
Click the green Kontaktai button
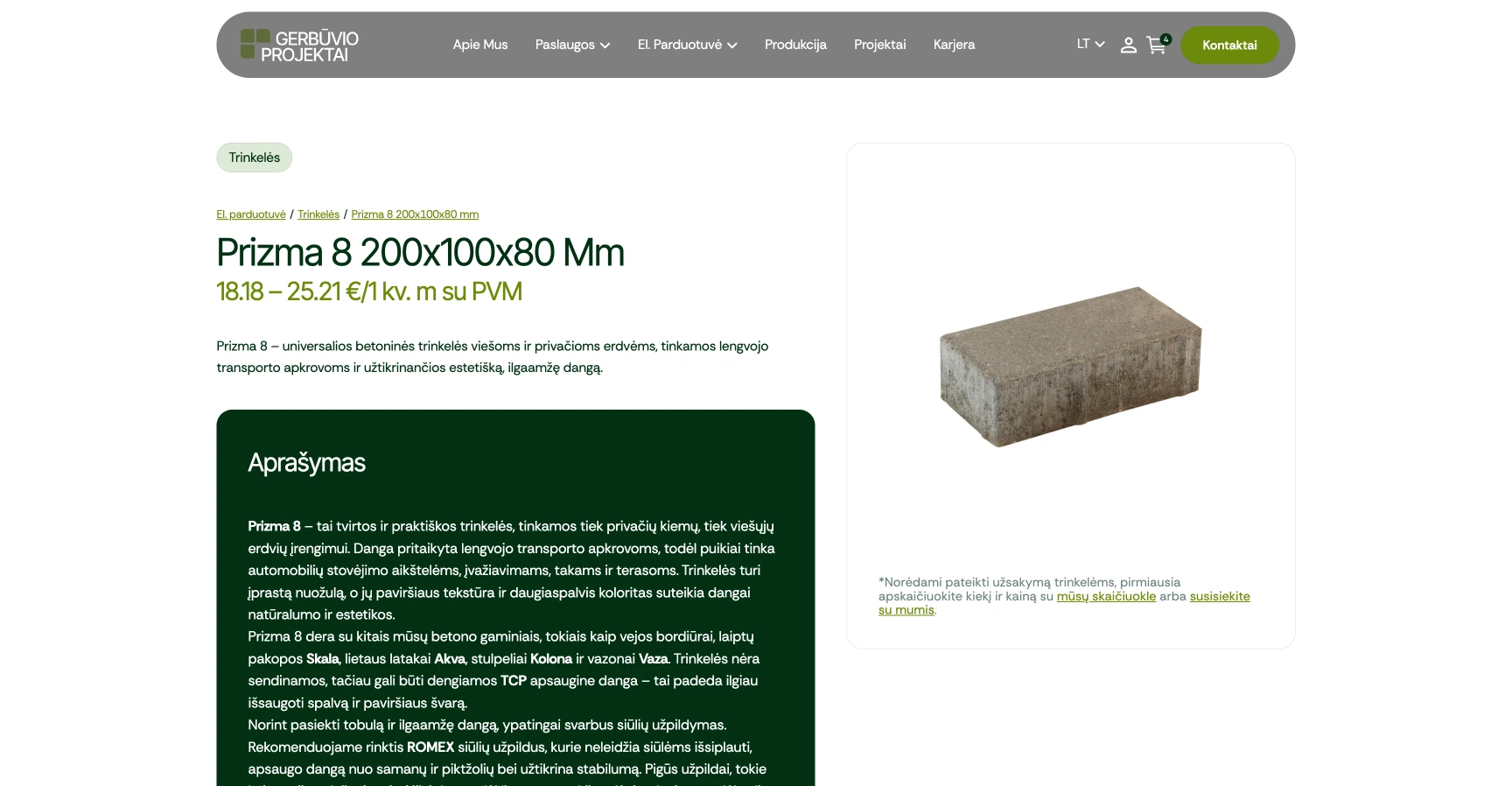click(1229, 46)
